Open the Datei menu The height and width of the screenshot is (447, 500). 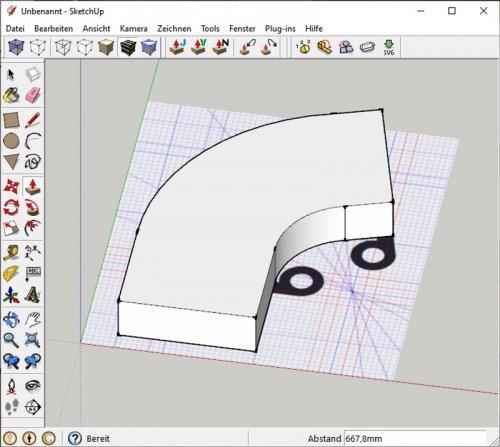[x=15, y=29]
